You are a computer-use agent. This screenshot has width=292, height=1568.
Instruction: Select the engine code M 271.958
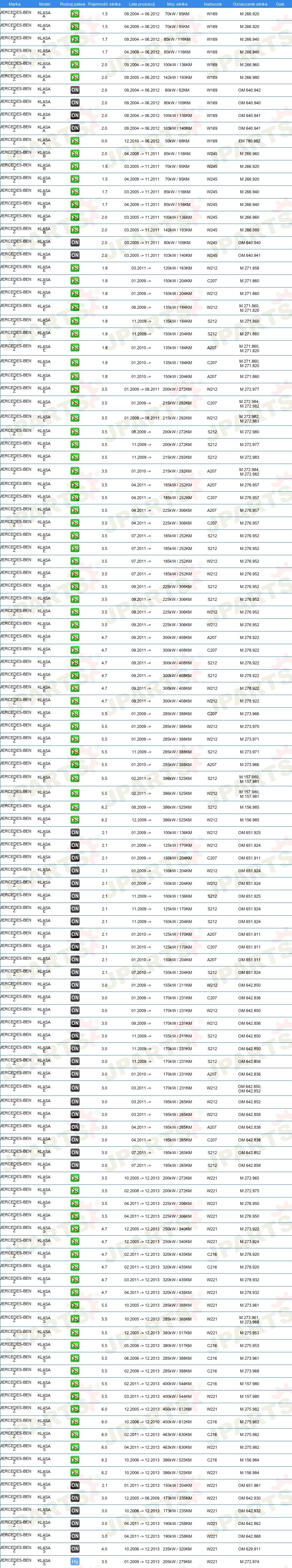[x=249, y=268]
